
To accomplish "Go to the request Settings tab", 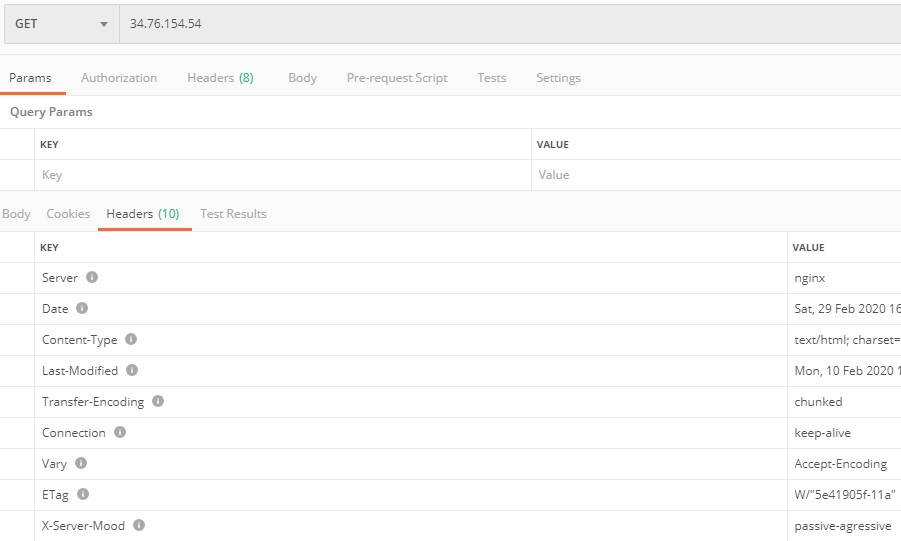I will (558, 78).
